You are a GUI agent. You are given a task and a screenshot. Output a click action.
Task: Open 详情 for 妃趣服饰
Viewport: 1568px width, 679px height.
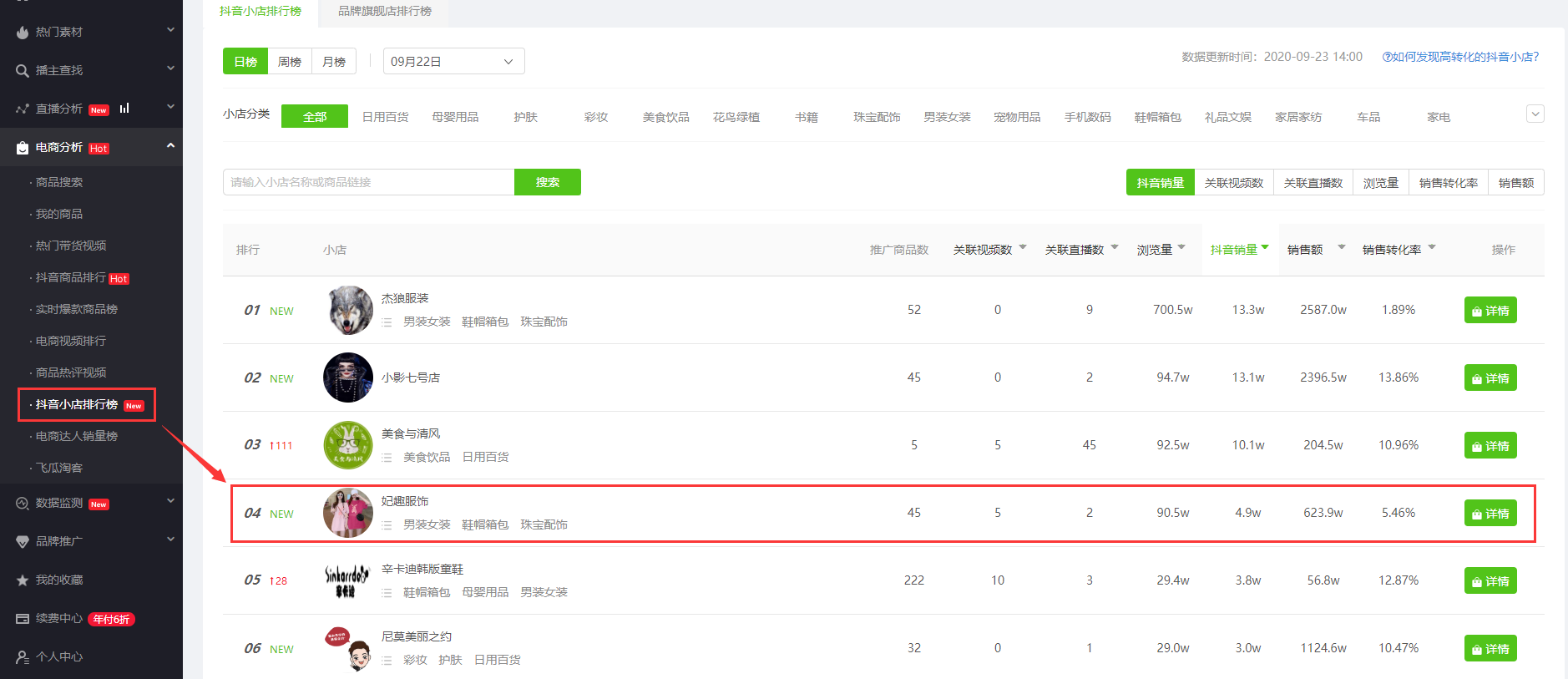1490,513
